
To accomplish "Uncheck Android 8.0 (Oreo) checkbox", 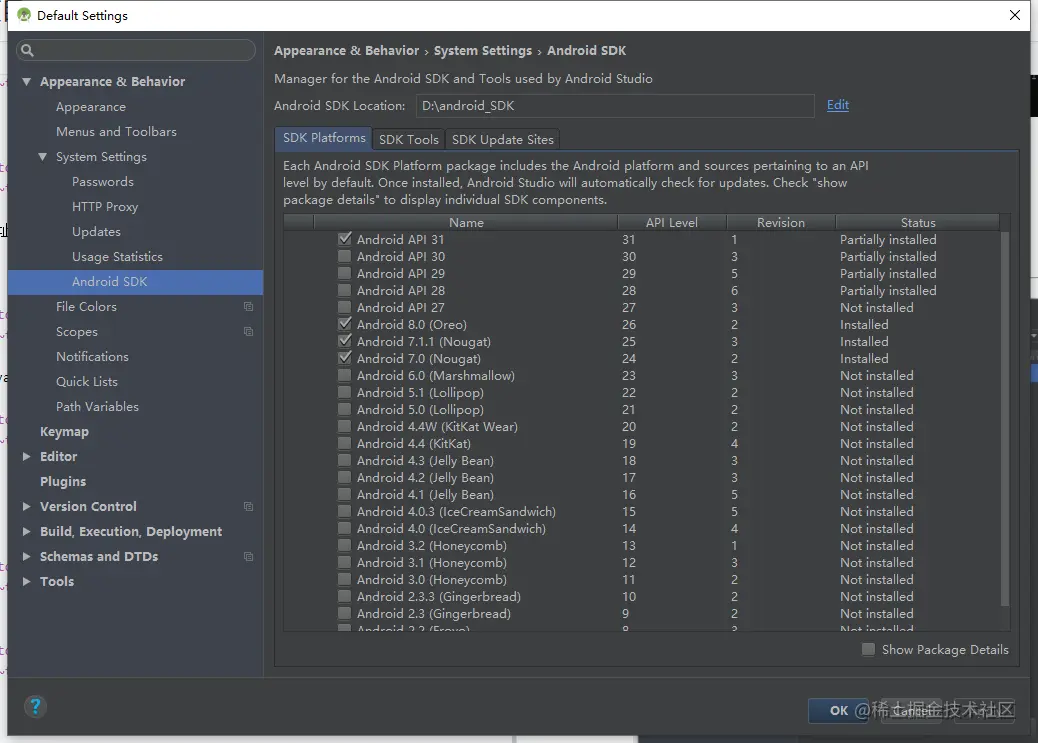I will click(344, 324).
